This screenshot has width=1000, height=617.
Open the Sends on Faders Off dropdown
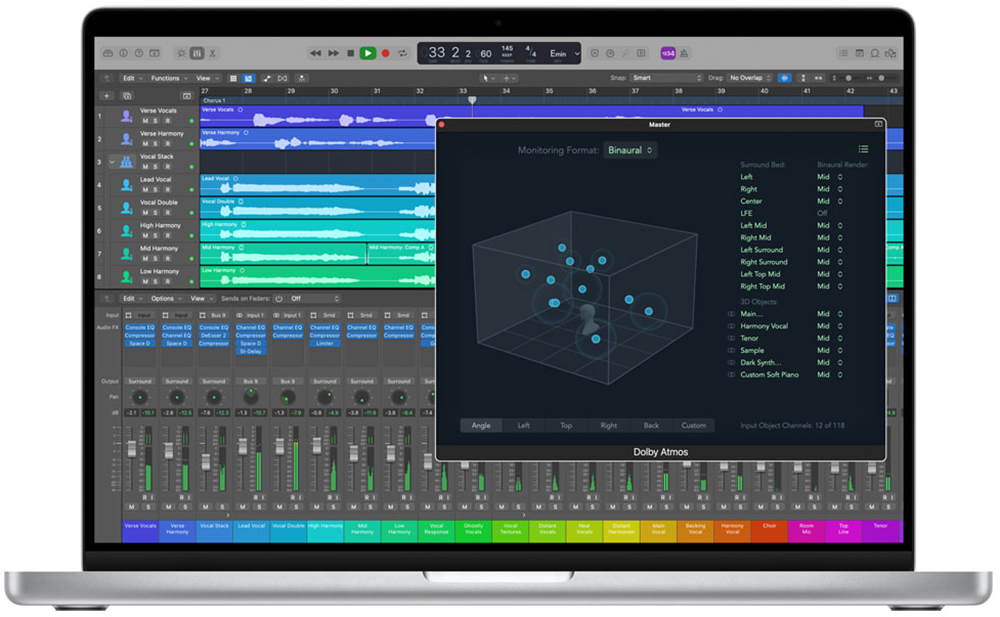coord(314,299)
